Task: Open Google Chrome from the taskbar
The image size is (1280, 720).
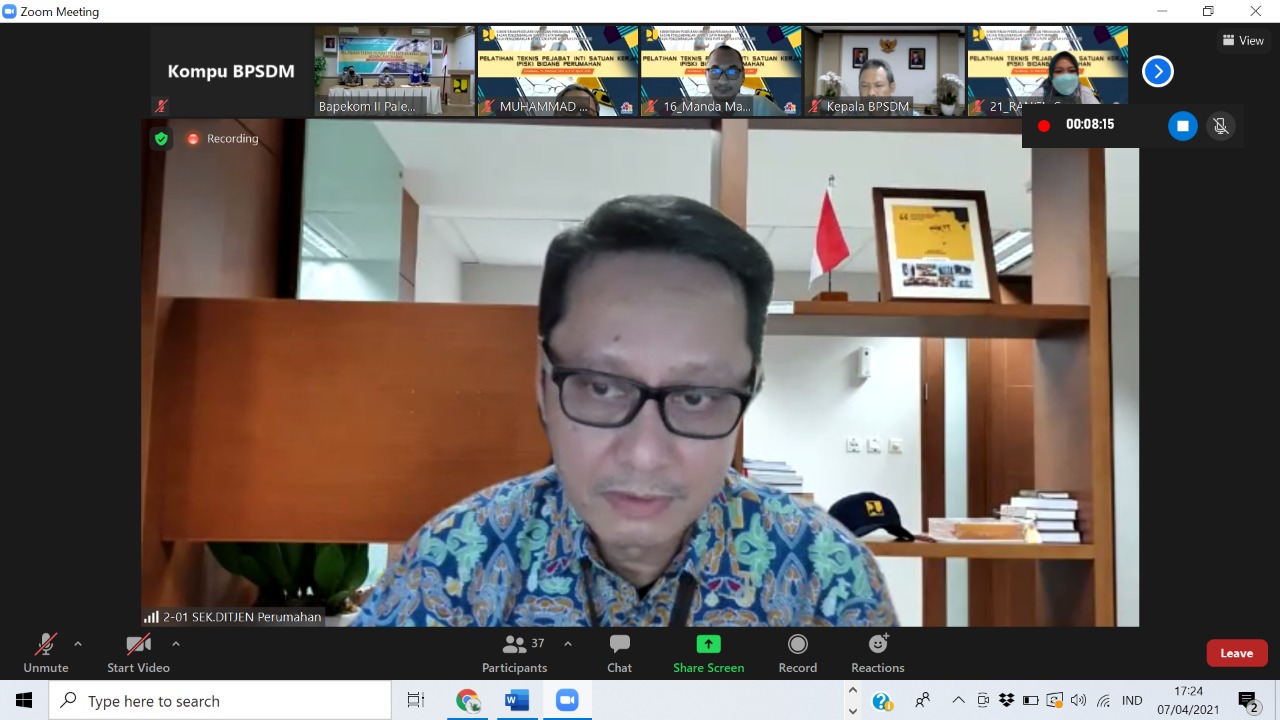Action: point(467,700)
